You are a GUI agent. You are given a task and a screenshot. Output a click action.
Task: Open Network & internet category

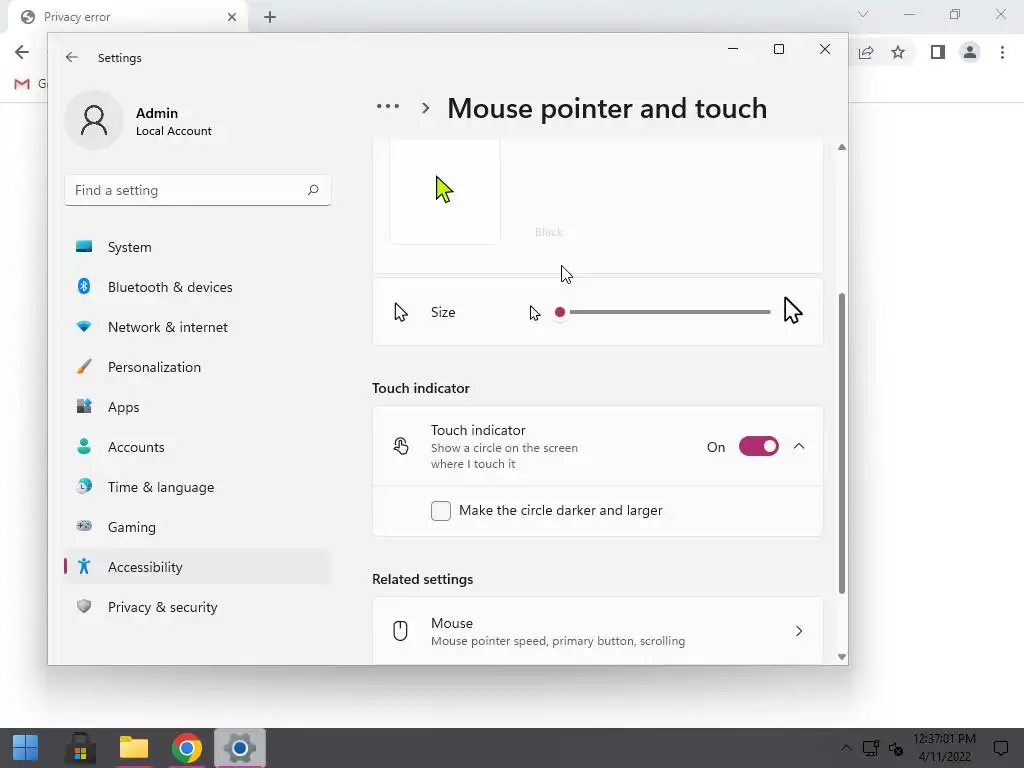tap(197, 327)
